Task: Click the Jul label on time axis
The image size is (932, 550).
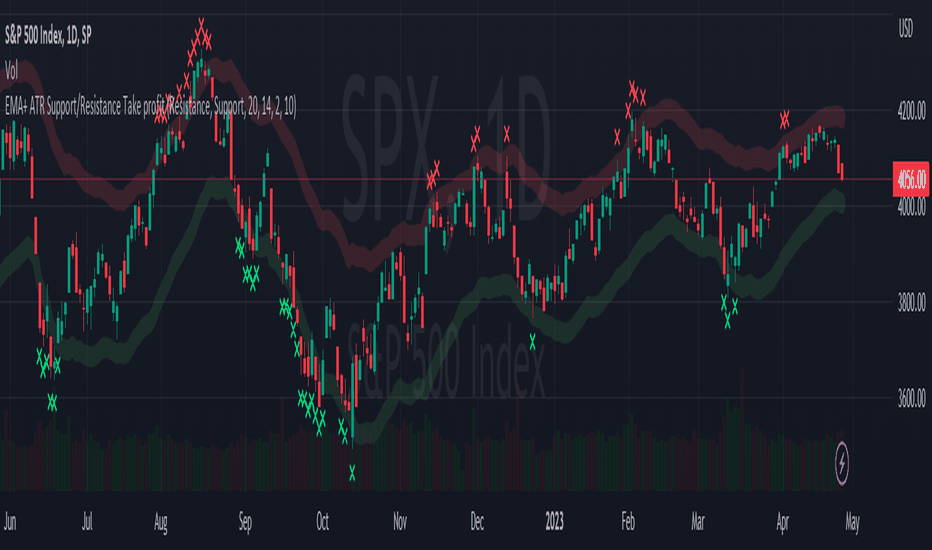Action: pos(87,522)
